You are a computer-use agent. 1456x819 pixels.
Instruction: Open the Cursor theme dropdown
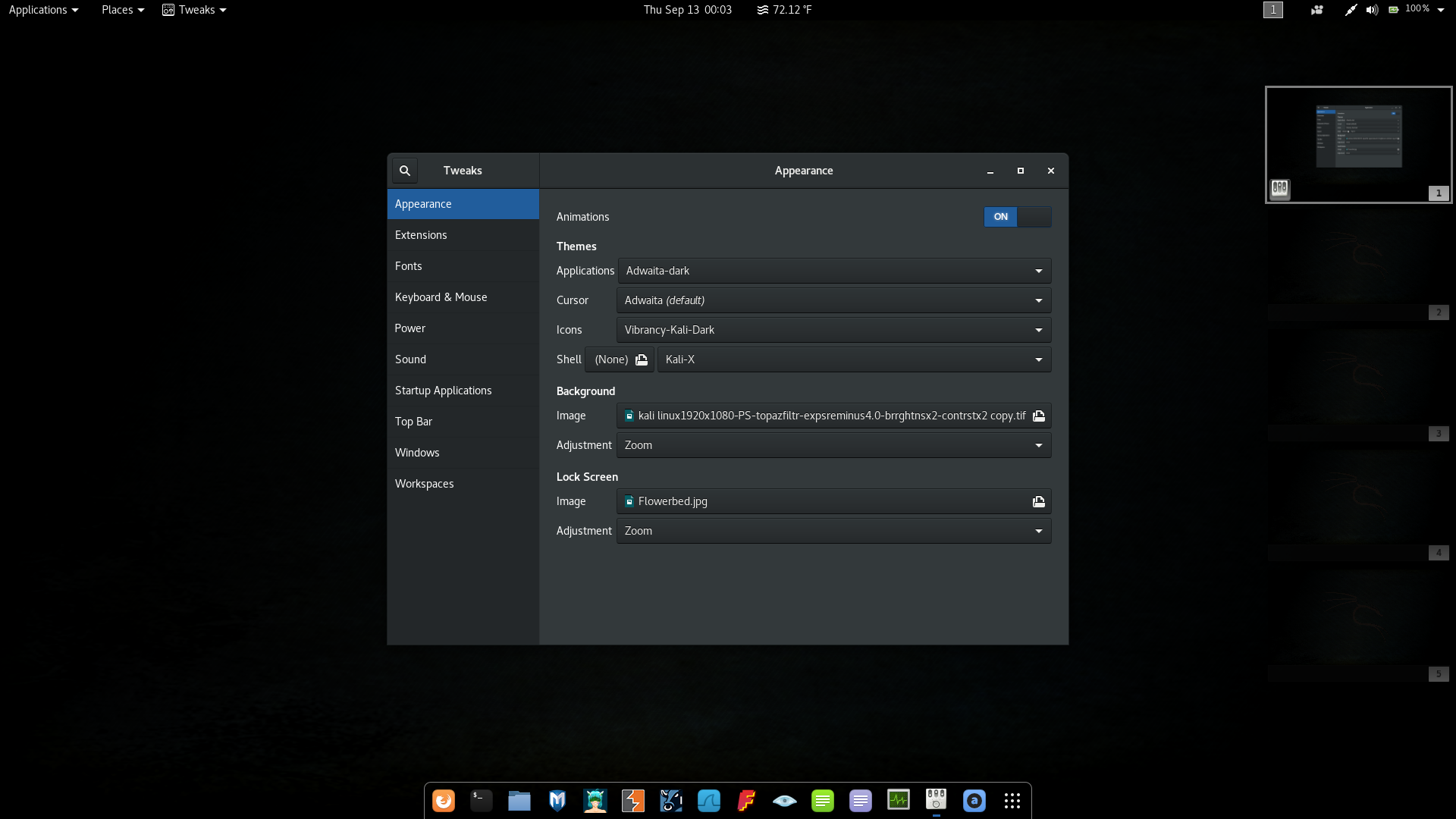[834, 300]
